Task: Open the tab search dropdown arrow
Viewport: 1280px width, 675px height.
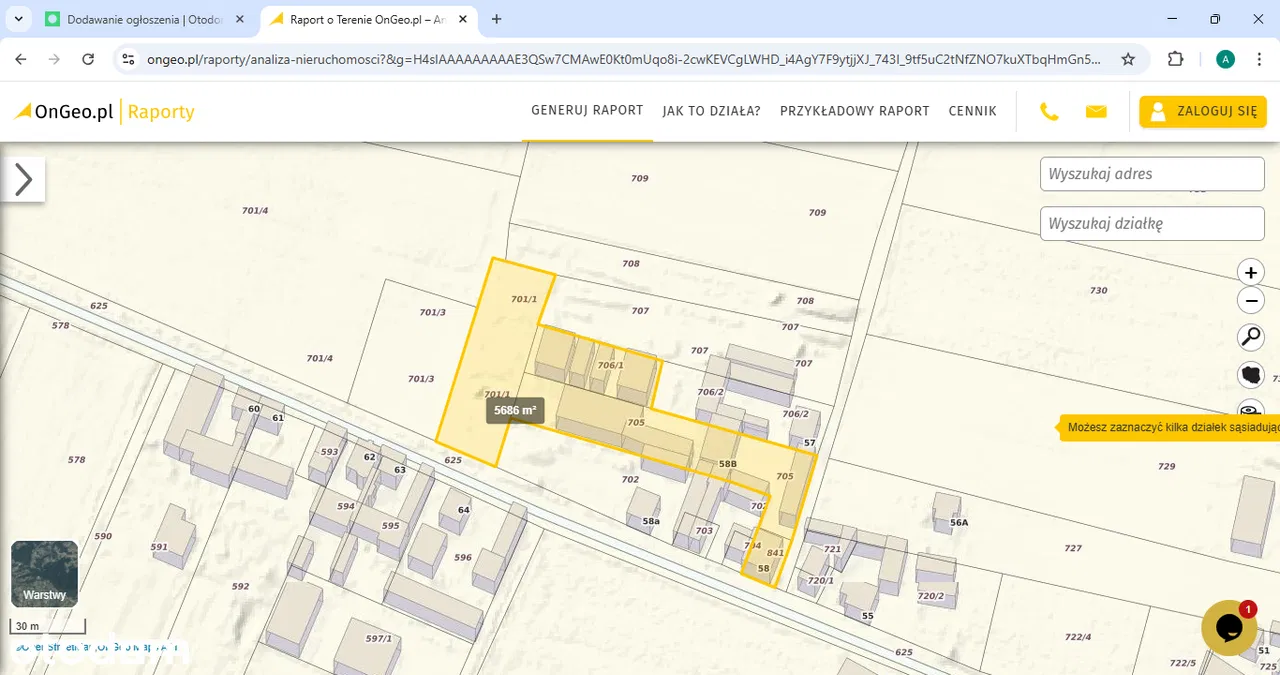Action: click(x=20, y=19)
